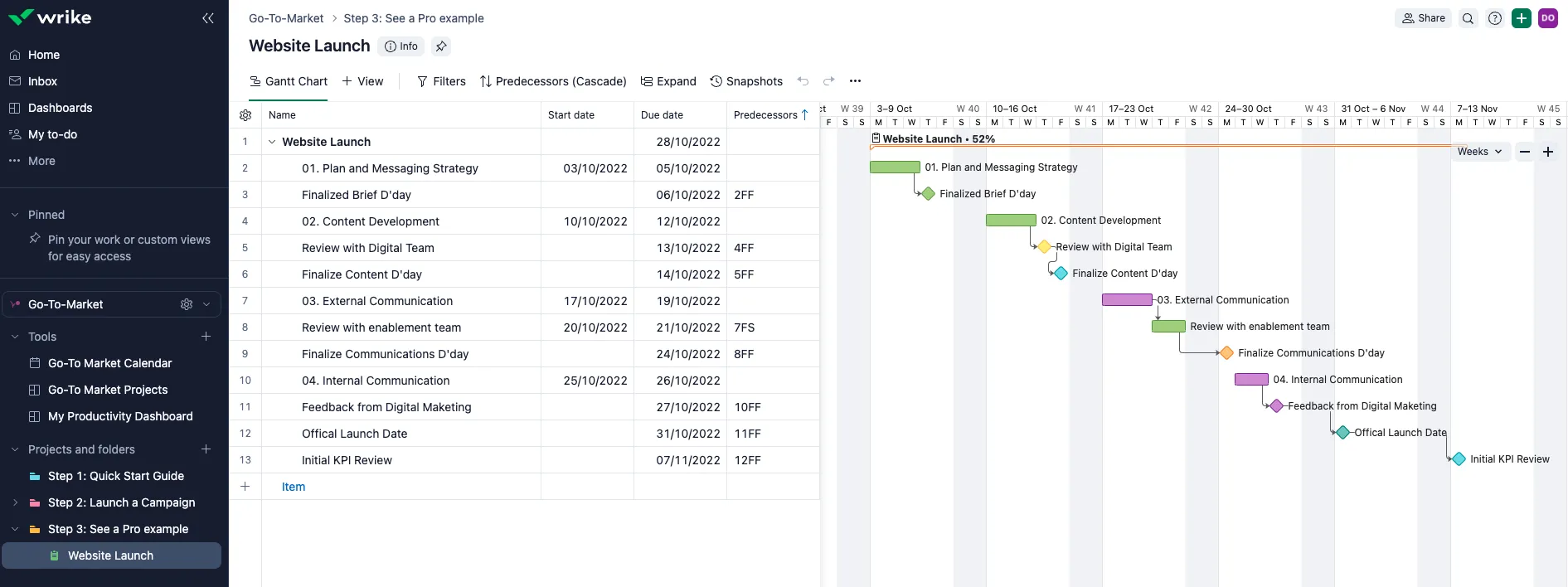Click the green plus create button

tap(1521, 18)
